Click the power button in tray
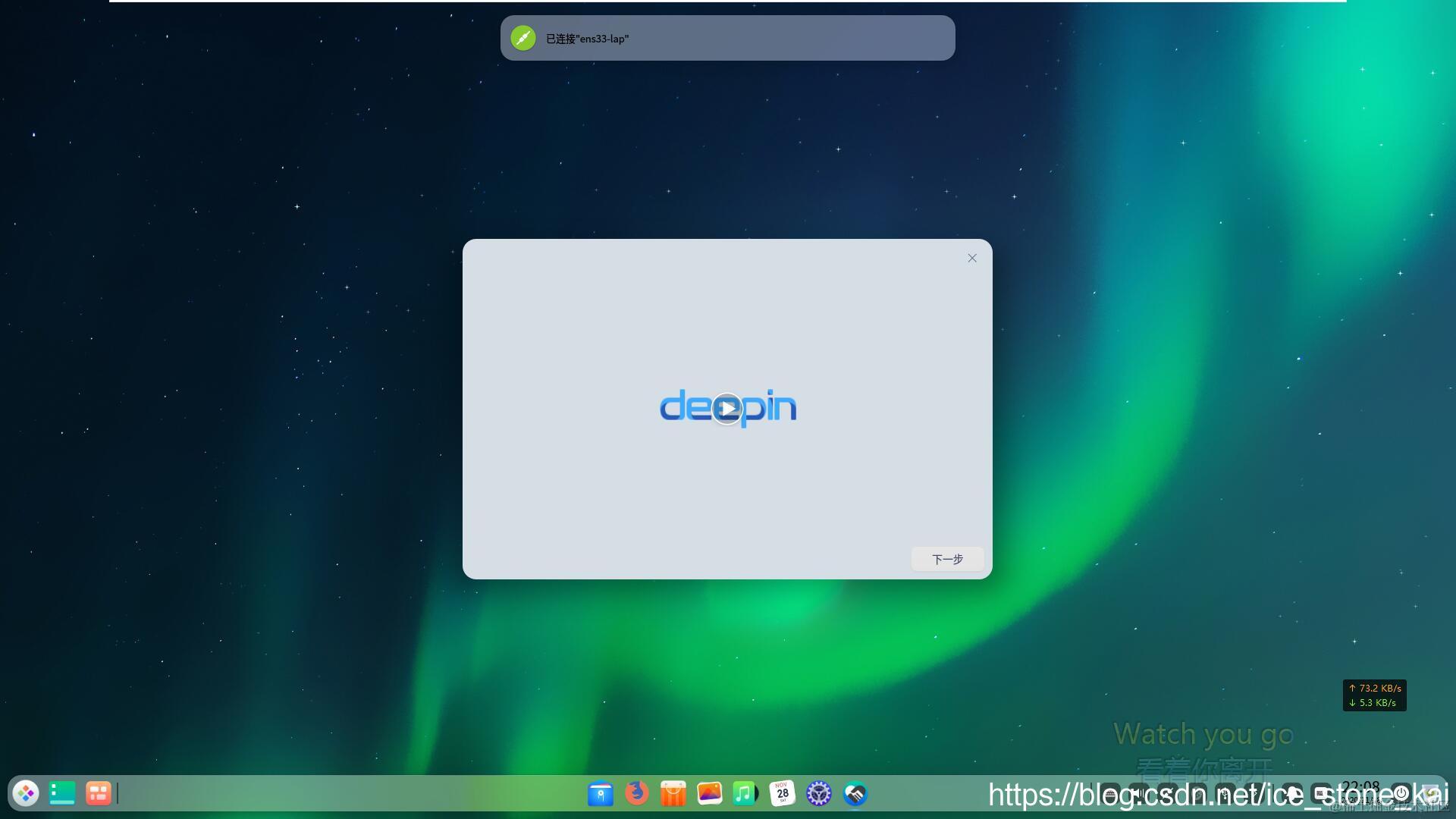This screenshot has height=819, width=1456. tap(1401, 793)
